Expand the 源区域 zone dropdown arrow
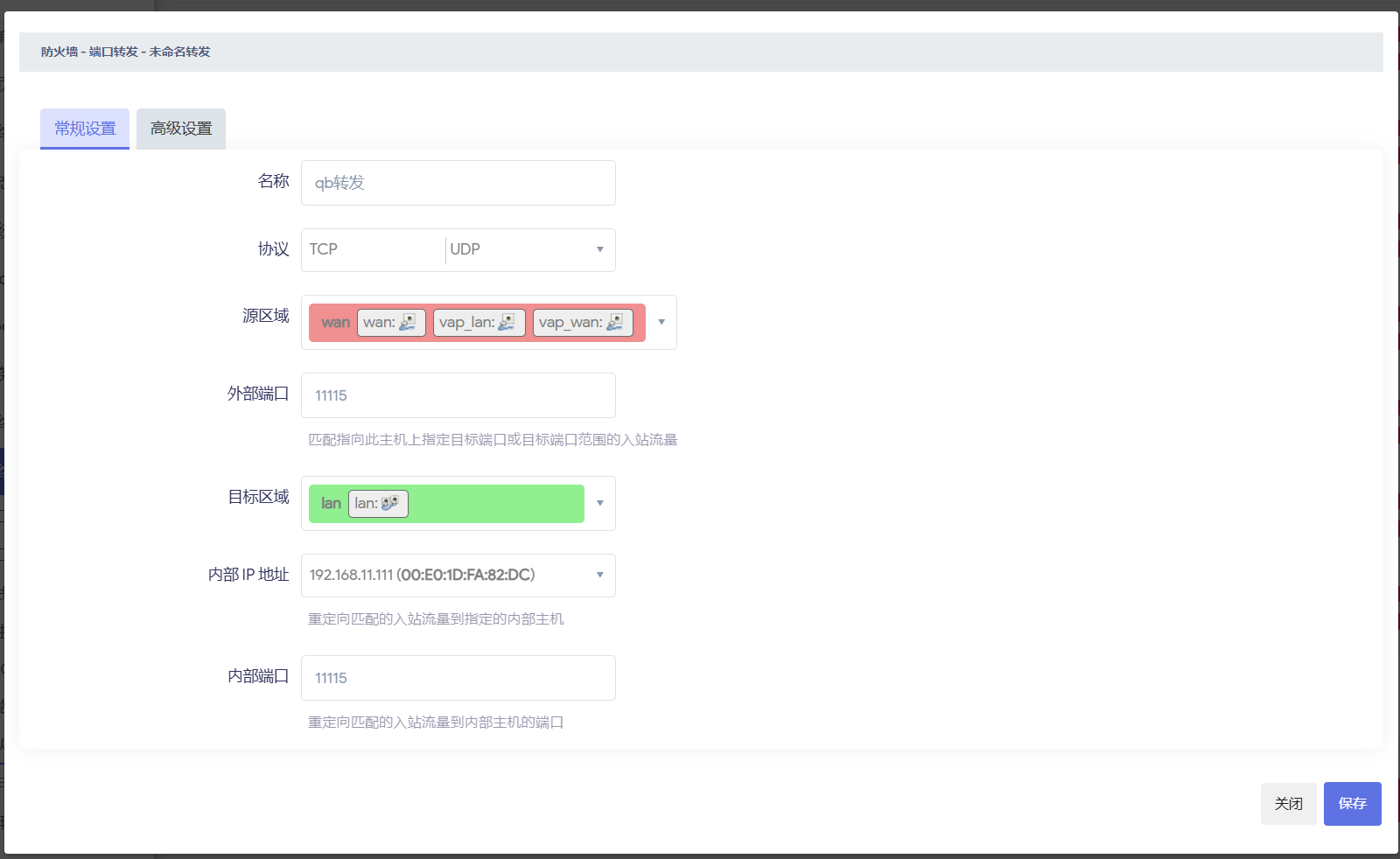1400x859 pixels. point(661,323)
